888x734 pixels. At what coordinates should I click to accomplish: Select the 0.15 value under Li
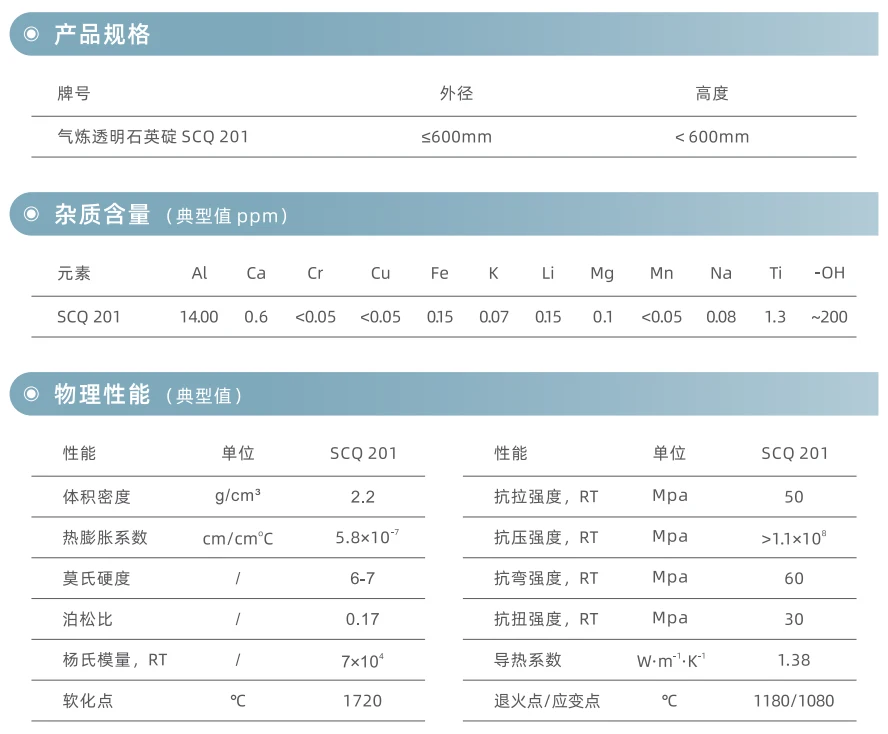pos(548,317)
